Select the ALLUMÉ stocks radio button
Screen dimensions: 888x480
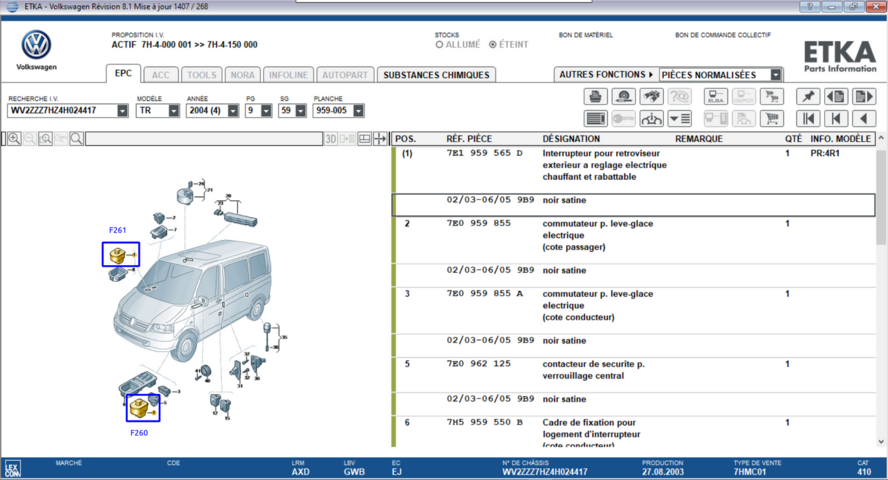[x=439, y=45]
